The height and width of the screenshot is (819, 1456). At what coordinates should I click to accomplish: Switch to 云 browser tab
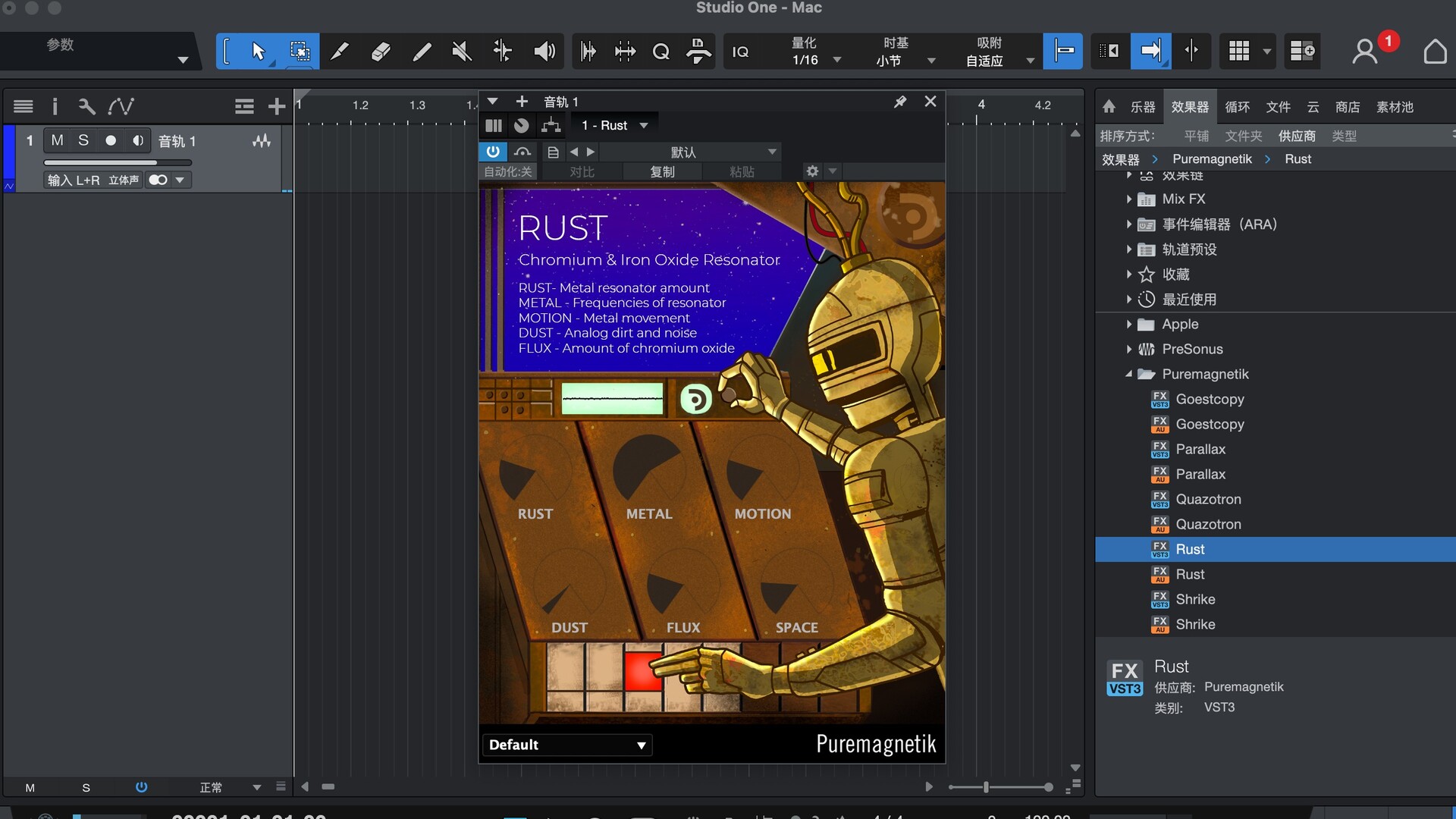point(1313,107)
